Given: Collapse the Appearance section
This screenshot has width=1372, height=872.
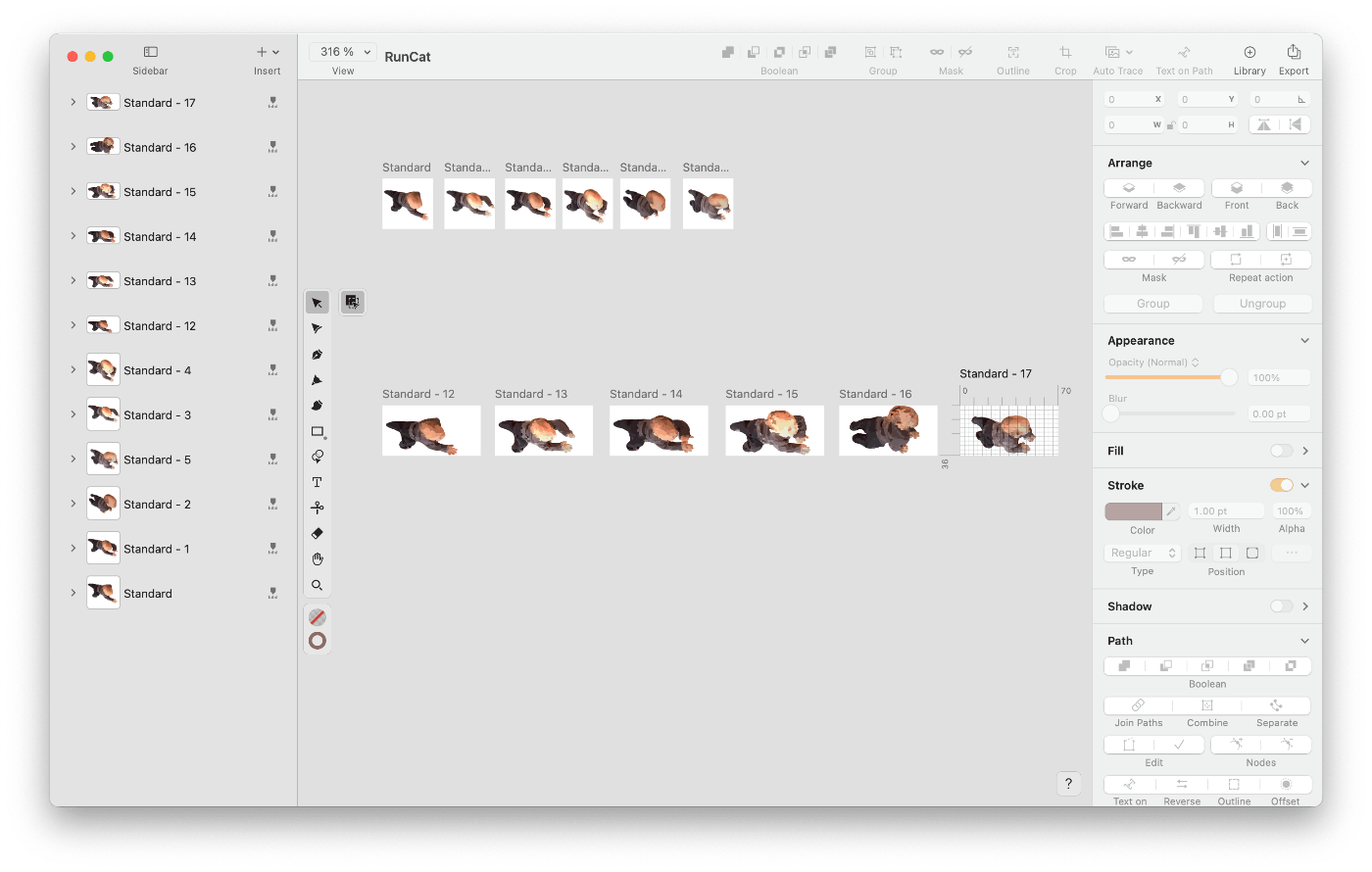Looking at the screenshot, I should (x=1304, y=341).
